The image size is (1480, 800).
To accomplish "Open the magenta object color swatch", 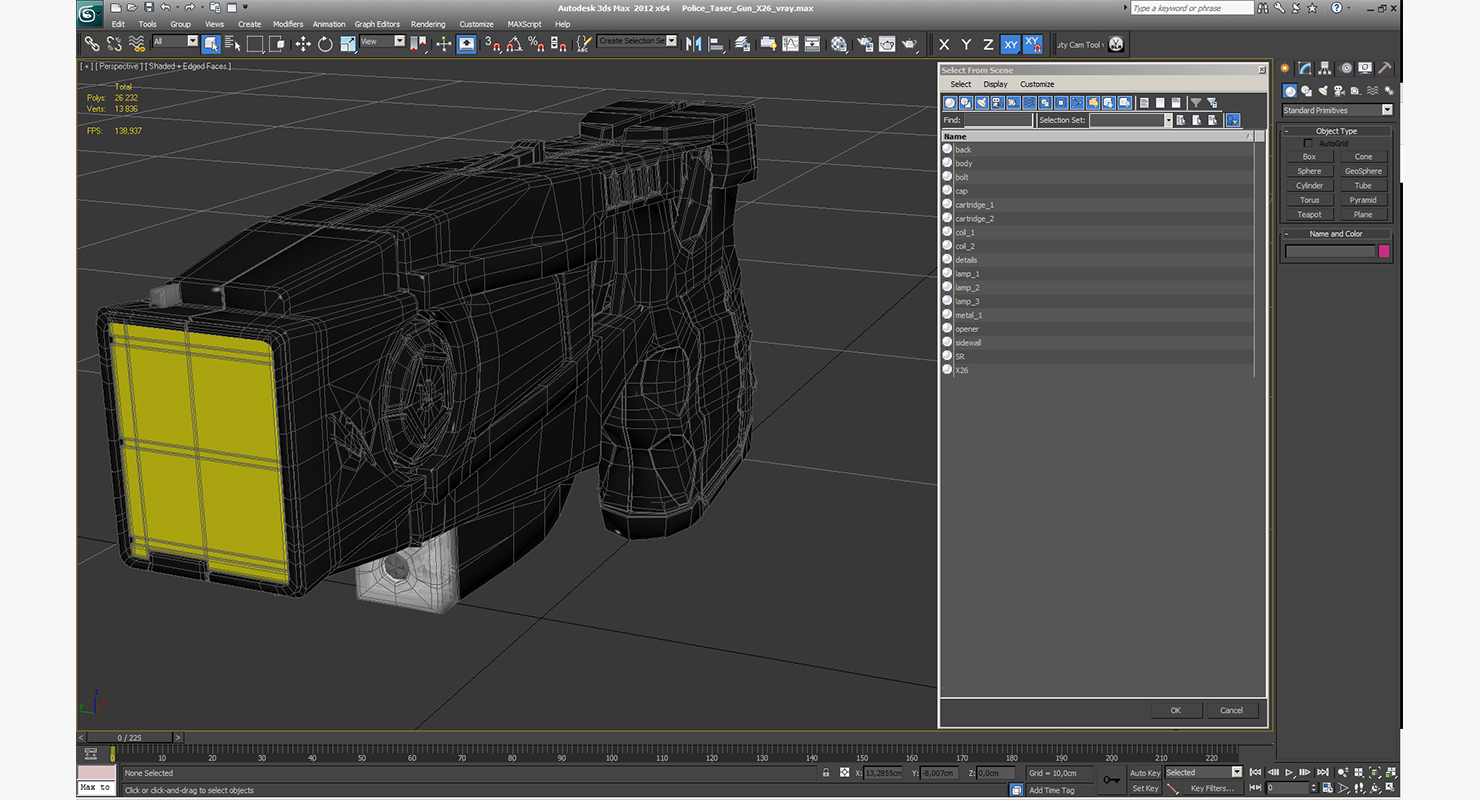I will tap(1384, 251).
